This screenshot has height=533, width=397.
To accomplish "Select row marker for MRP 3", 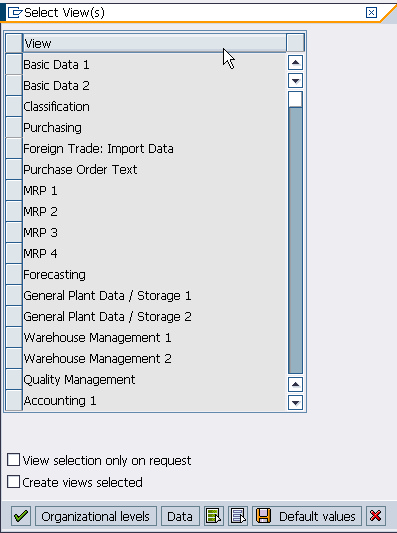I will [x=14, y=233].
